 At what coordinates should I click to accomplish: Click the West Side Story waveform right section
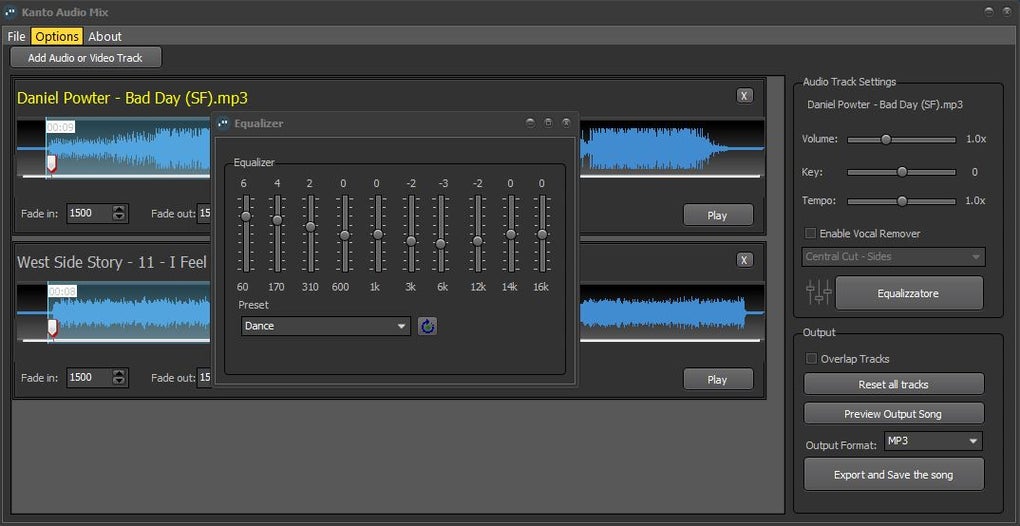[x=671, y=313]
